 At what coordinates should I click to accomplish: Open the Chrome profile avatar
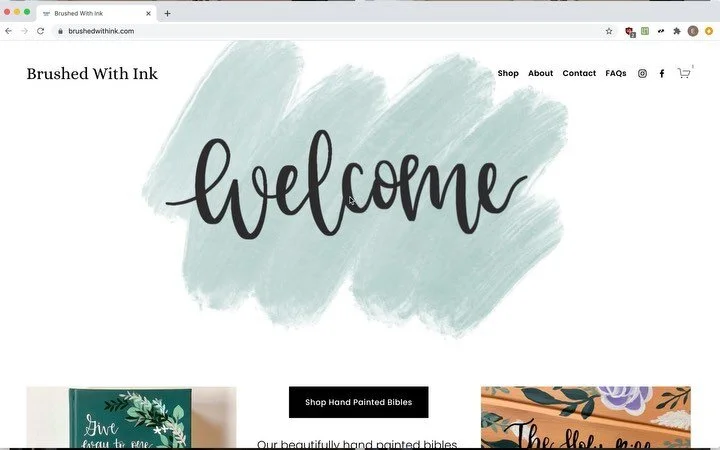[x=693, y=31]
